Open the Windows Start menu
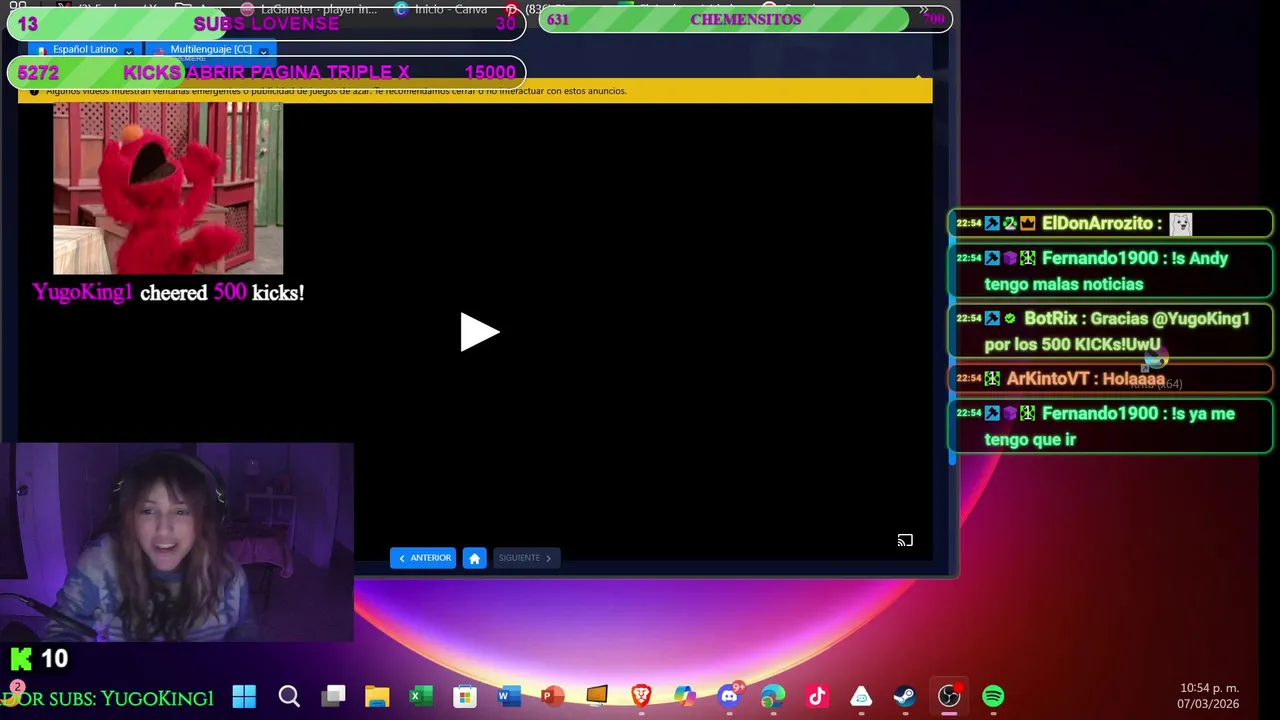Screen dimensions: 1280x720 pos(244,696)
